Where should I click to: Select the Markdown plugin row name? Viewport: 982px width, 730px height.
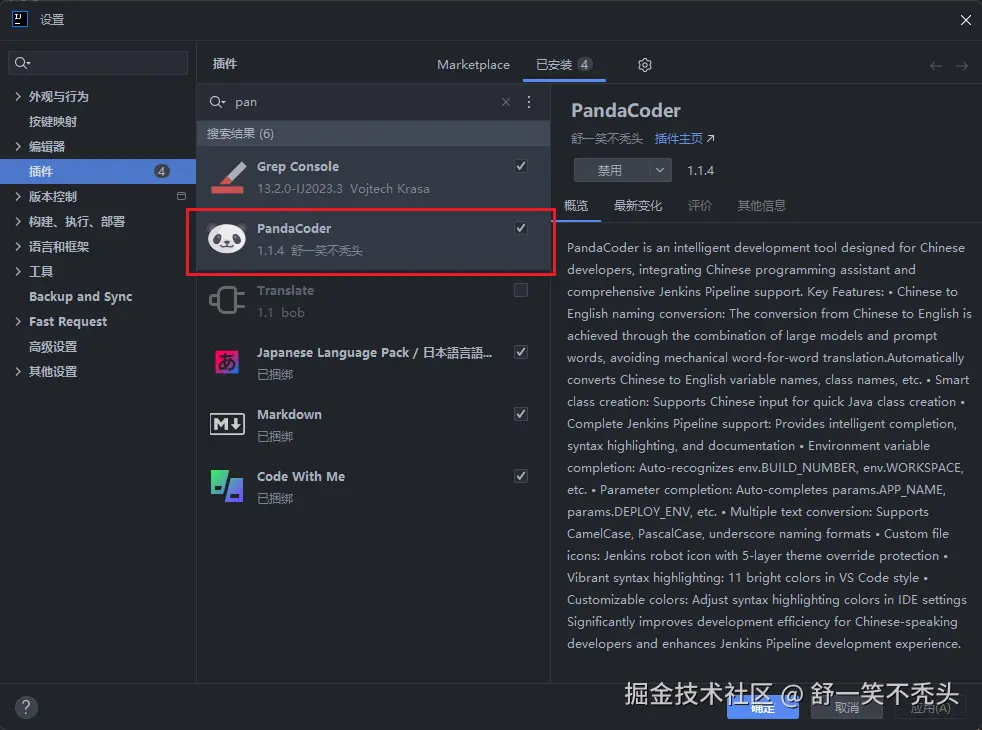[289, 414]
